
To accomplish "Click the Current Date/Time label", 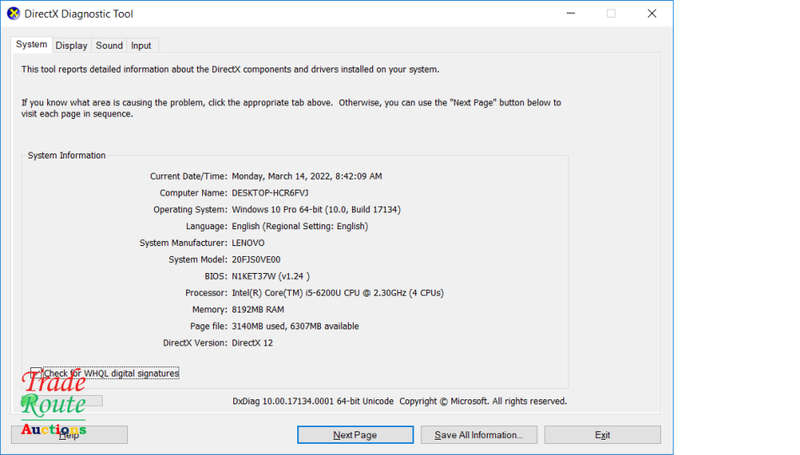I will [188, 176].
